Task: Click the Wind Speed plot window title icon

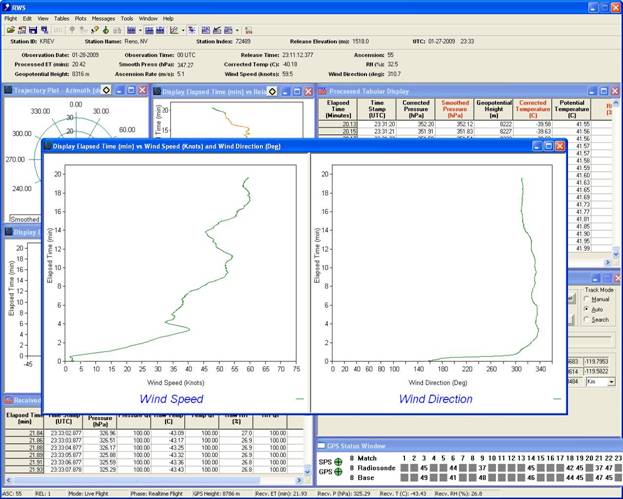Action: click(x=47, y=146)
